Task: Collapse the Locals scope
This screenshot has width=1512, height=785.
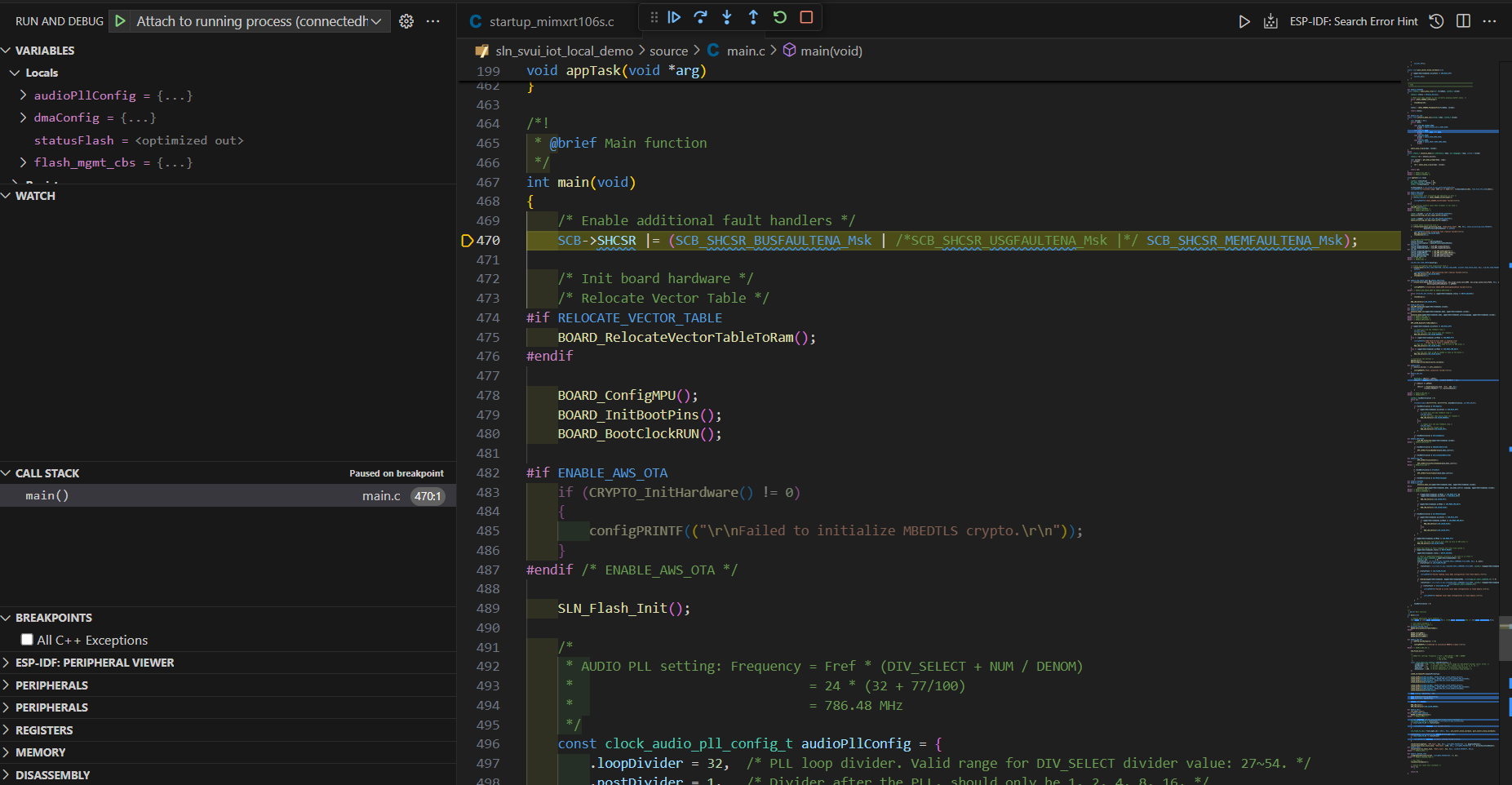Action: coord(15,73)
